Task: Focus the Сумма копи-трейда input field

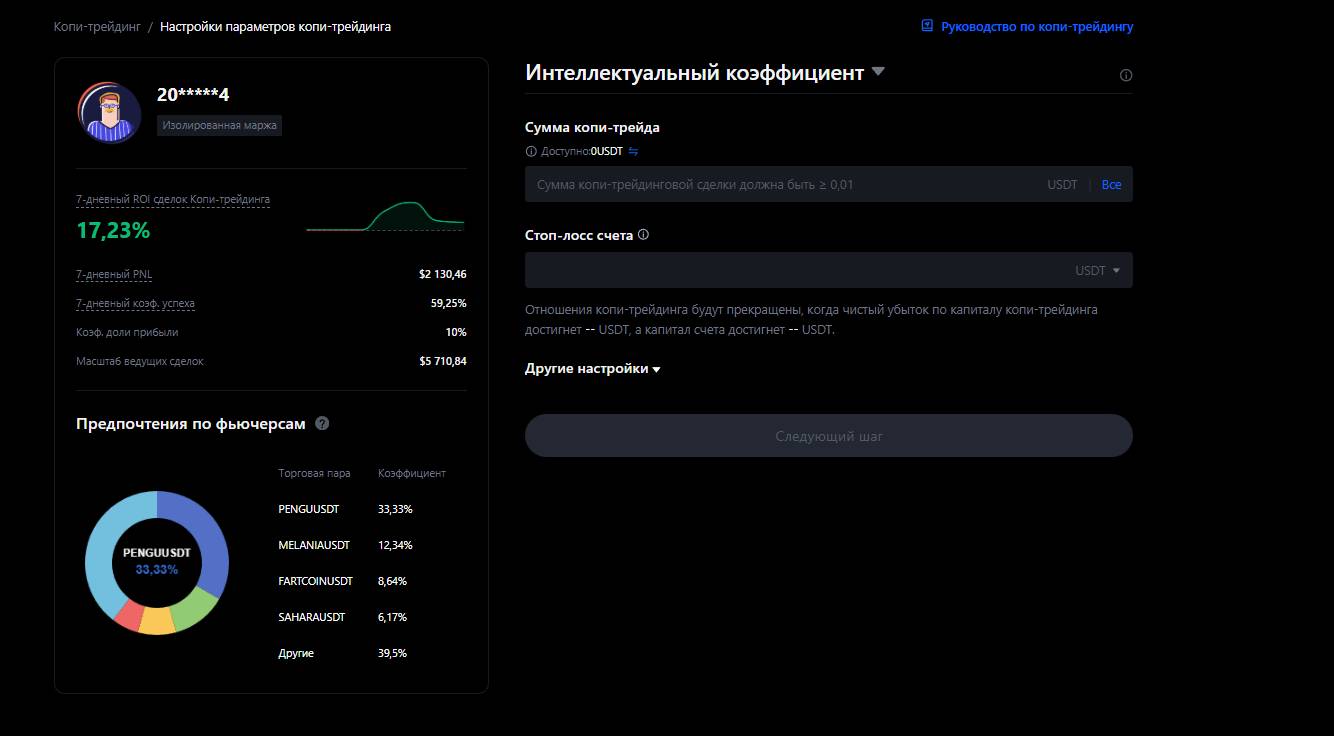Action: (780, 185)
